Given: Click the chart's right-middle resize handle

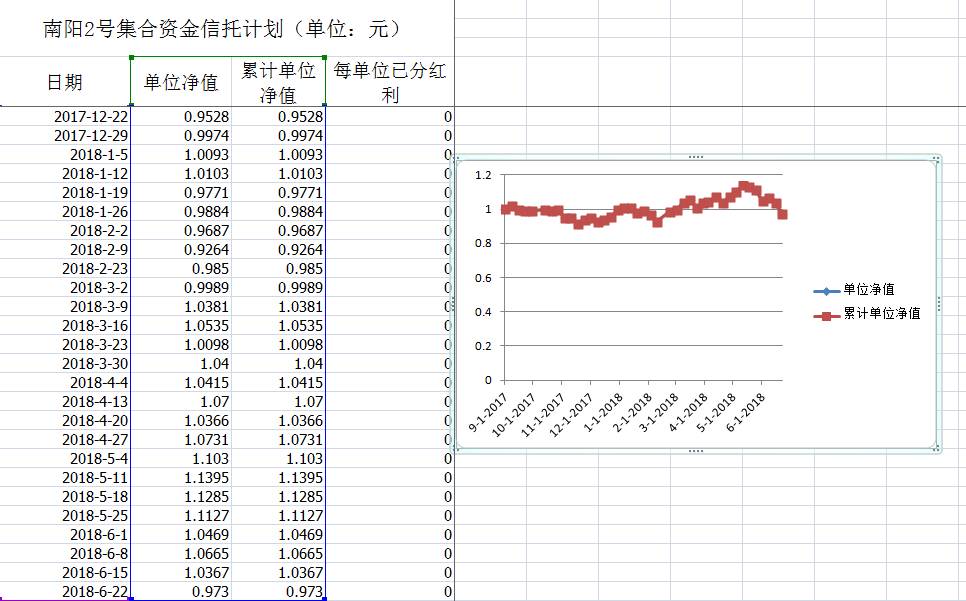Looking at the screenshot, I should click(939, 304).
